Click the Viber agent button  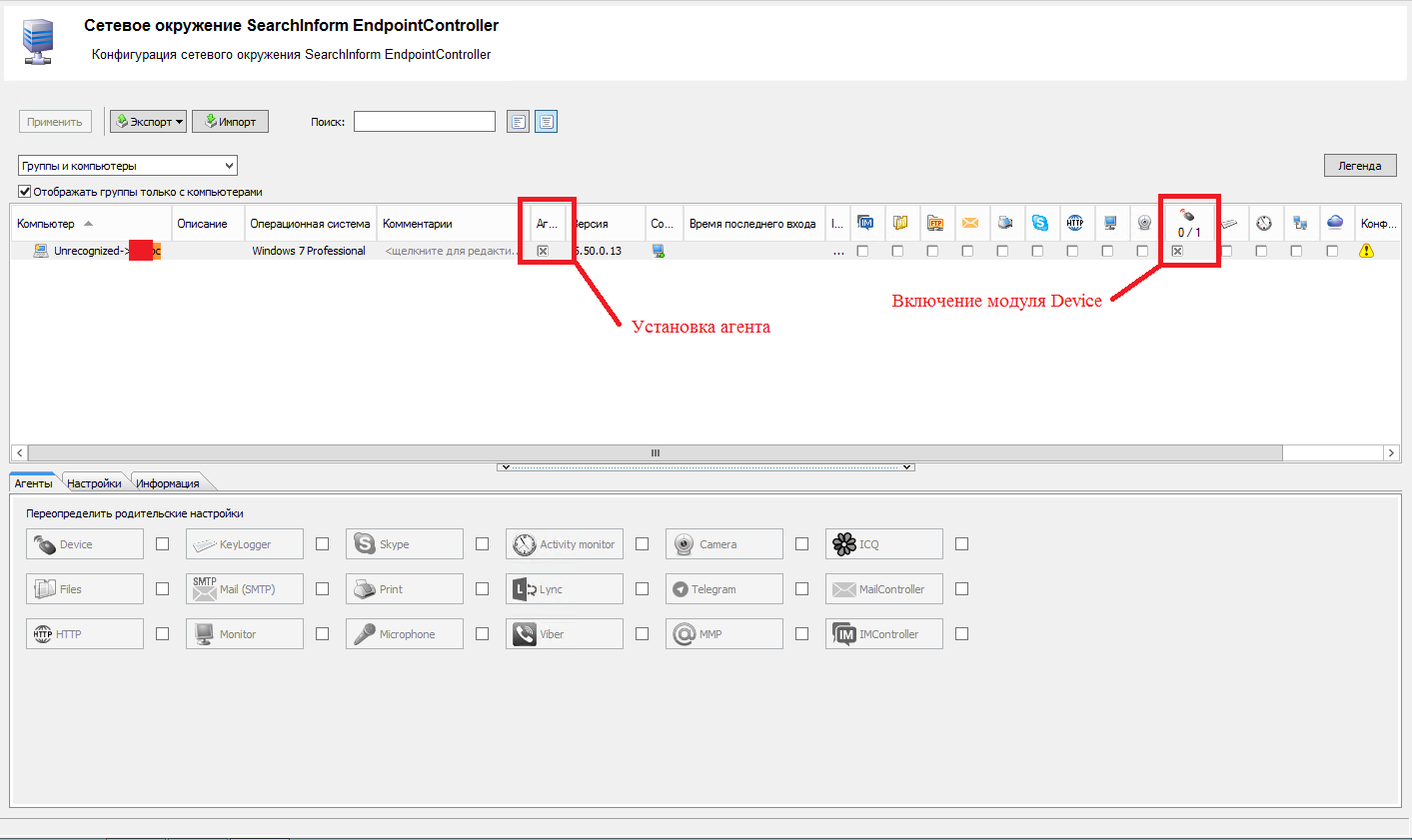[x=565, y=634]
